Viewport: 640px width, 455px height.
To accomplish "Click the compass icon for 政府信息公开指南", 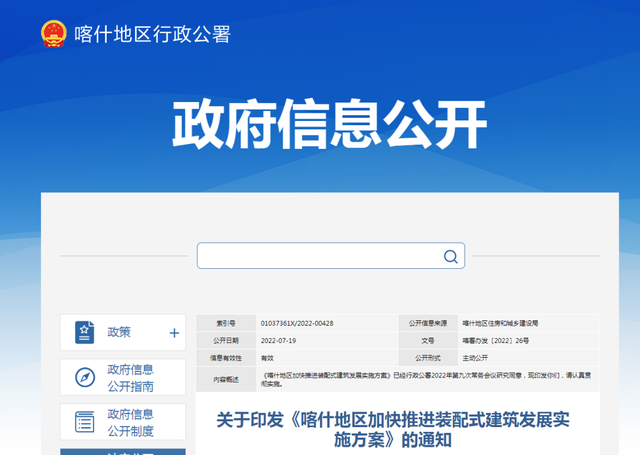I will (x=85, y=377).
